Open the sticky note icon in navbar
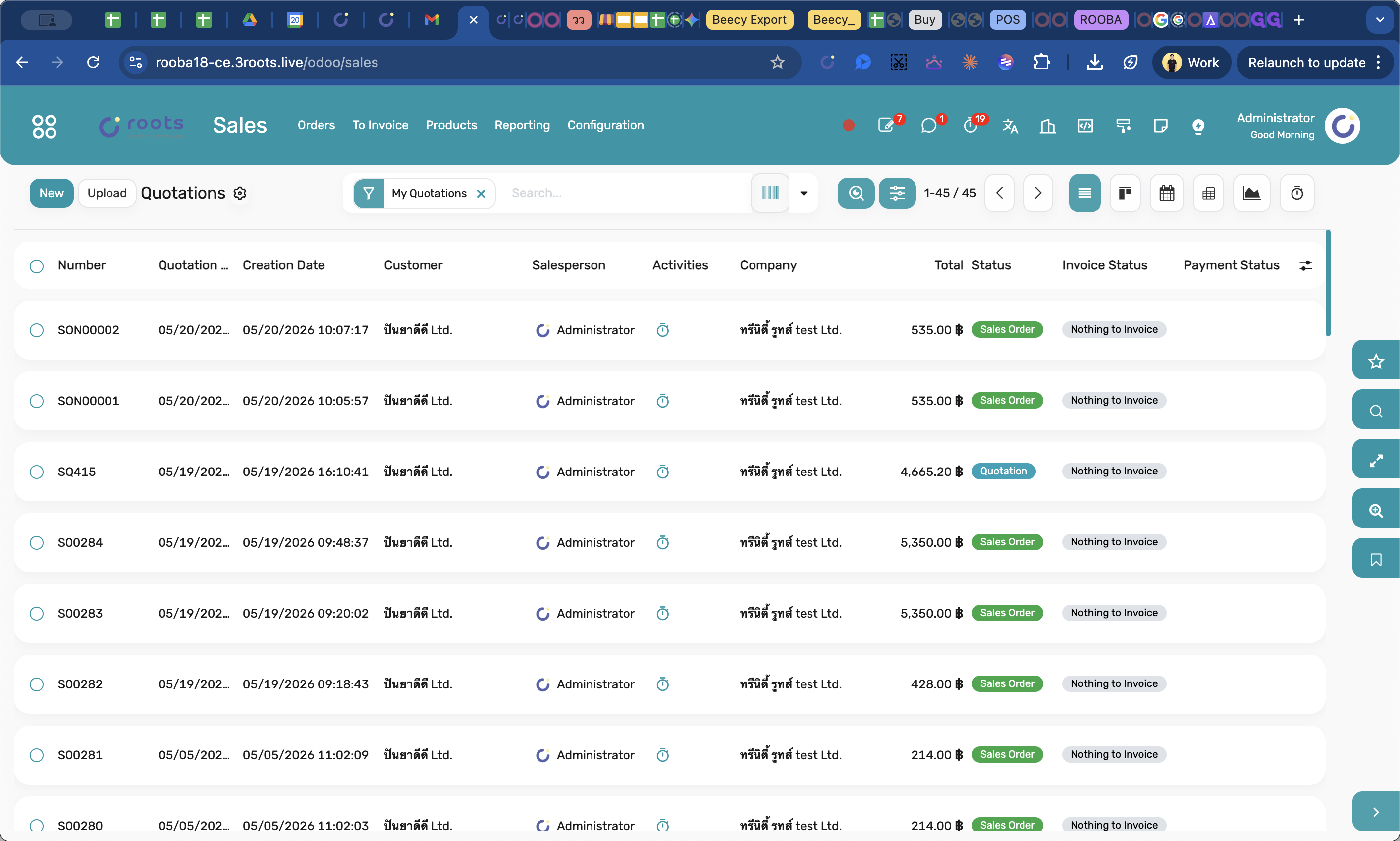This screenshot has height=841, width=1400. pos(1160,126)
